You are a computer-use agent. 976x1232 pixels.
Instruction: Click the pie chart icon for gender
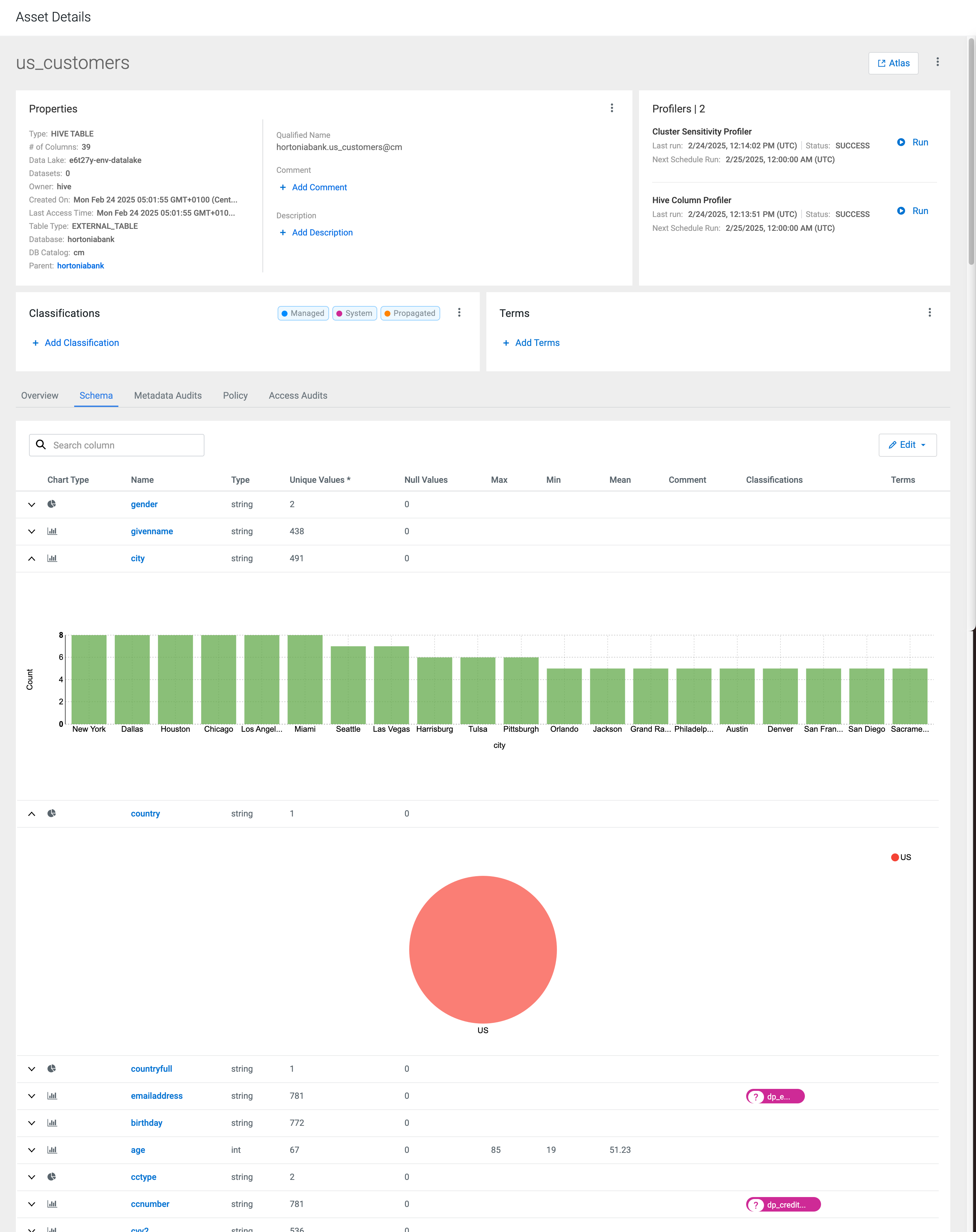pos(51,504)
